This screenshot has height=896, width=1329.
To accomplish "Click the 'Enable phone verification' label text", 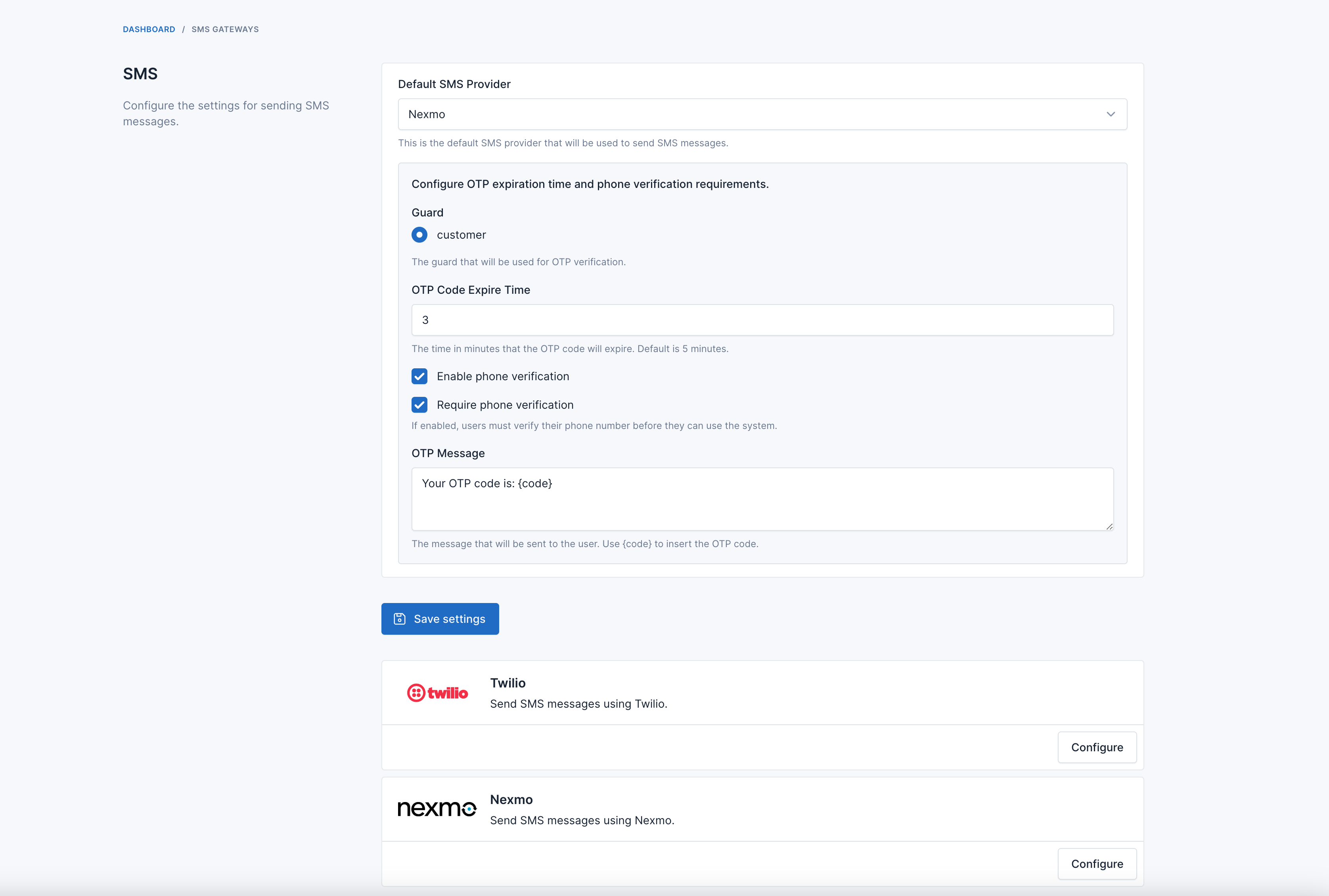I will click(x=503, y=376).
